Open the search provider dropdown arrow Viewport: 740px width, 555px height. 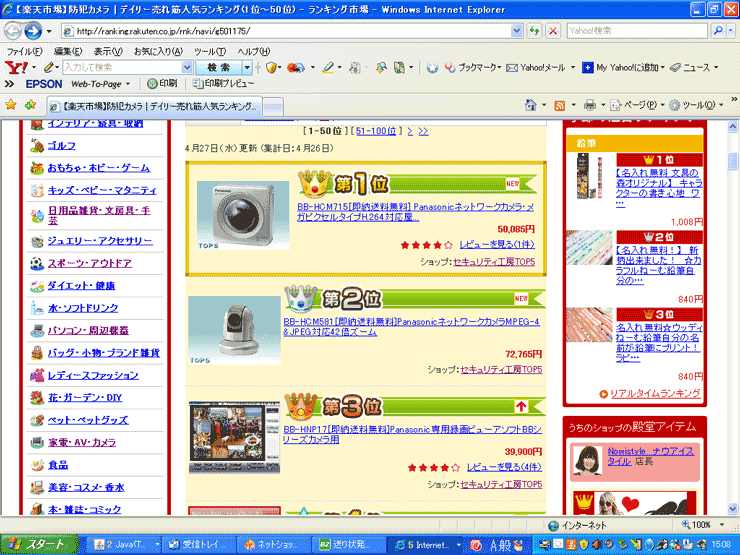[x=731, y=31]
